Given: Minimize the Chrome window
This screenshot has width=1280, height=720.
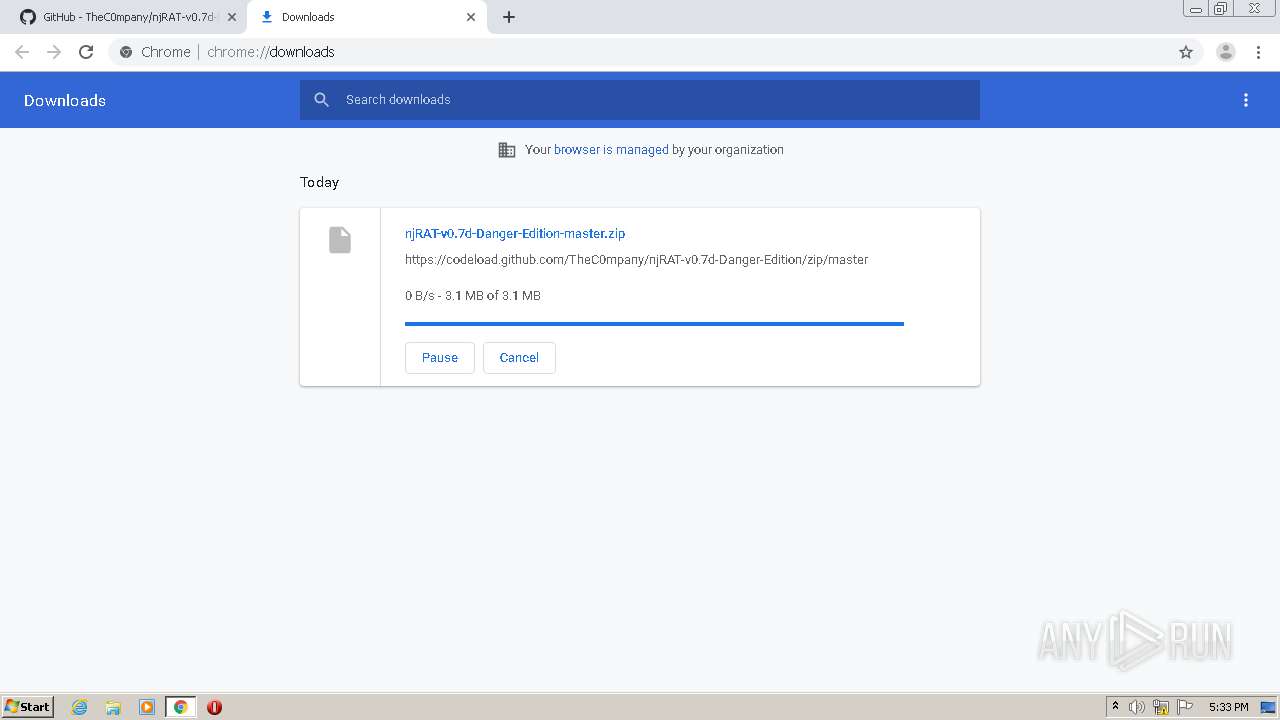Looking at the screenshot, I should click(1196, 9).
